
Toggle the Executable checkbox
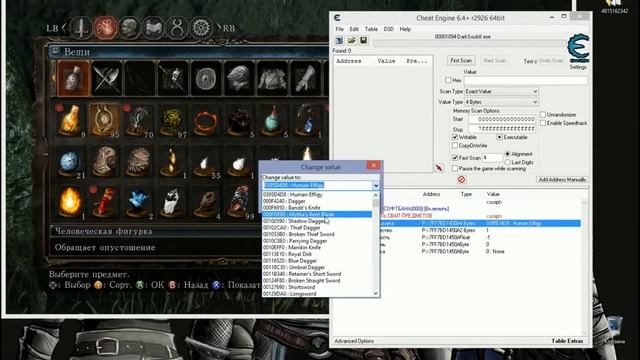click(499, 137)
